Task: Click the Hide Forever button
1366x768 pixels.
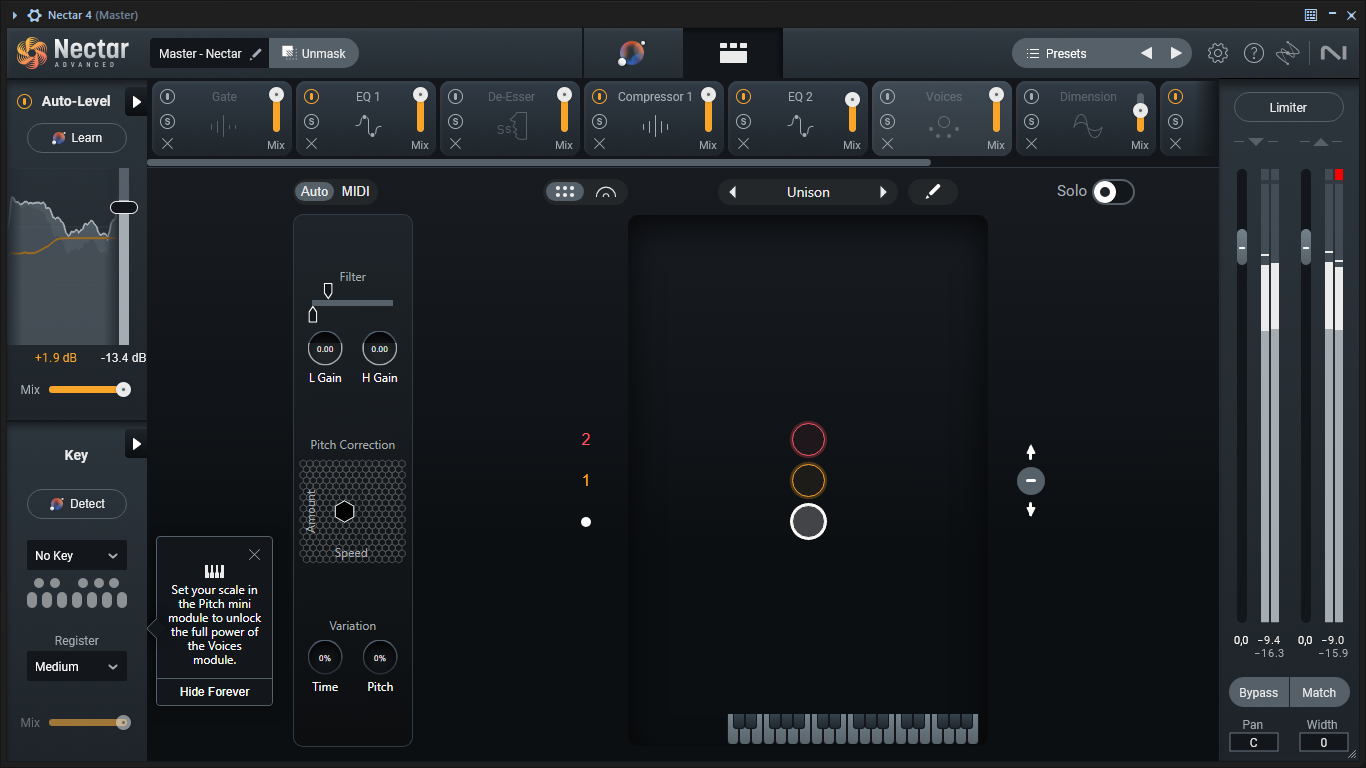Action: (215, 692)
